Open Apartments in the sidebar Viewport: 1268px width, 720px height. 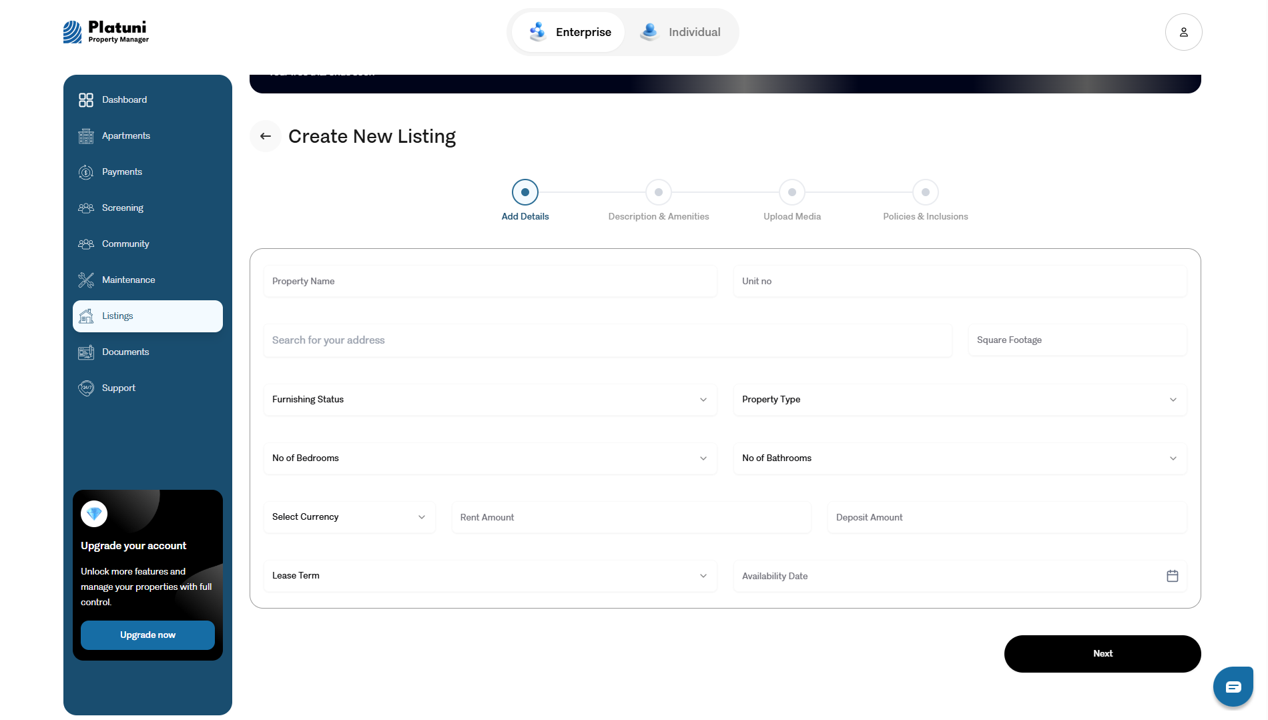(x=148, y=136)
